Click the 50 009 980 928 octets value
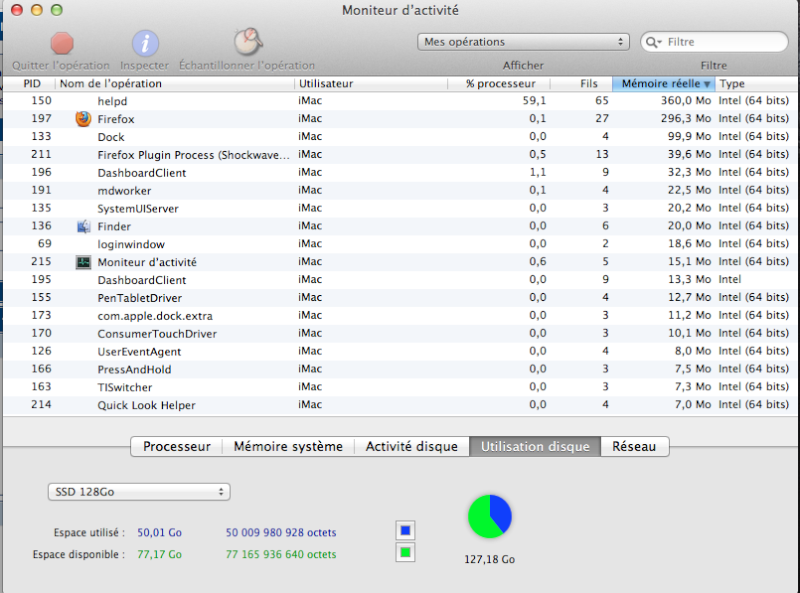This screenshot has width=800, height=593. click(x=281, y=533)
